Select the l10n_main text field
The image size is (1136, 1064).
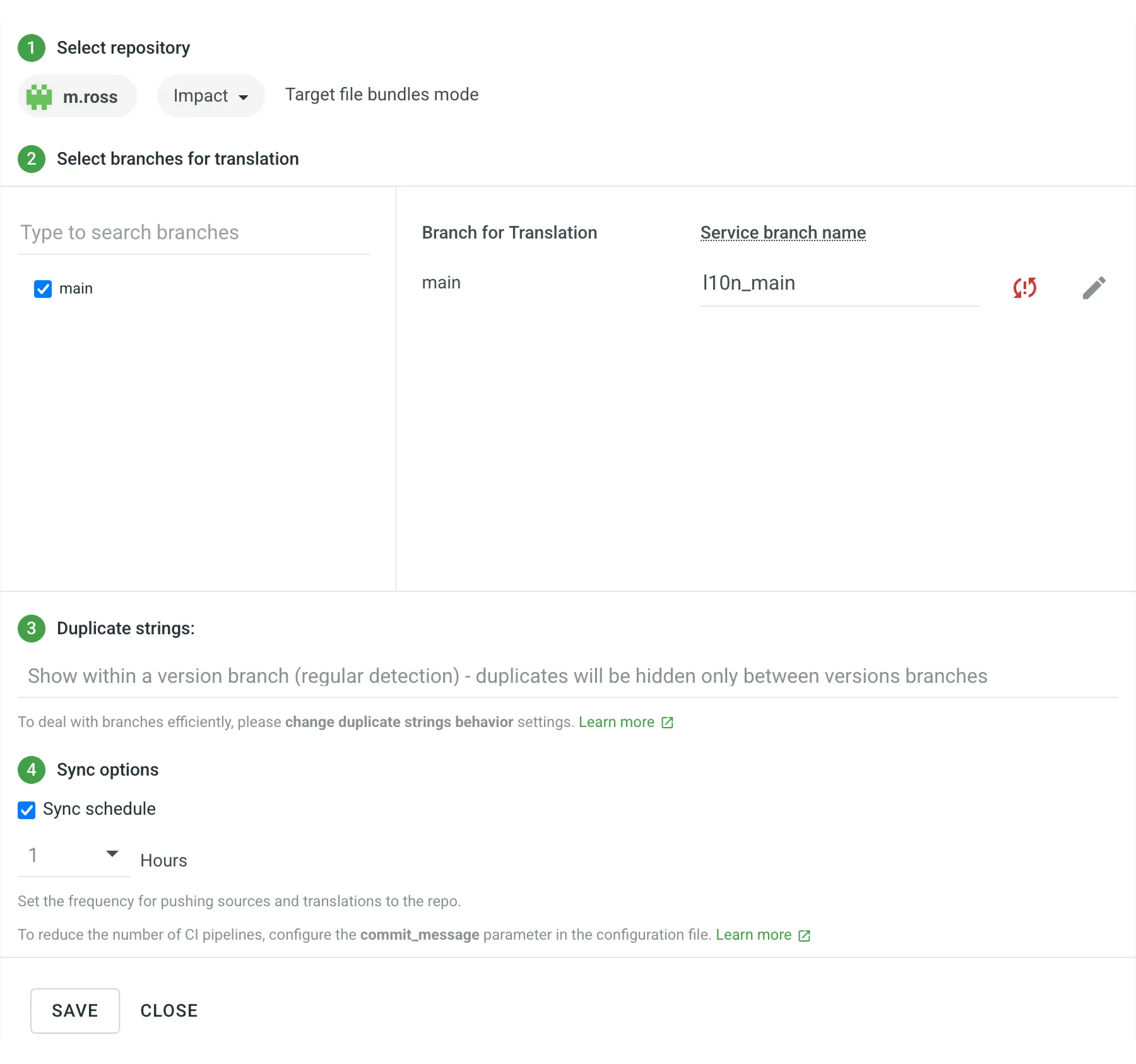point(839,283)
